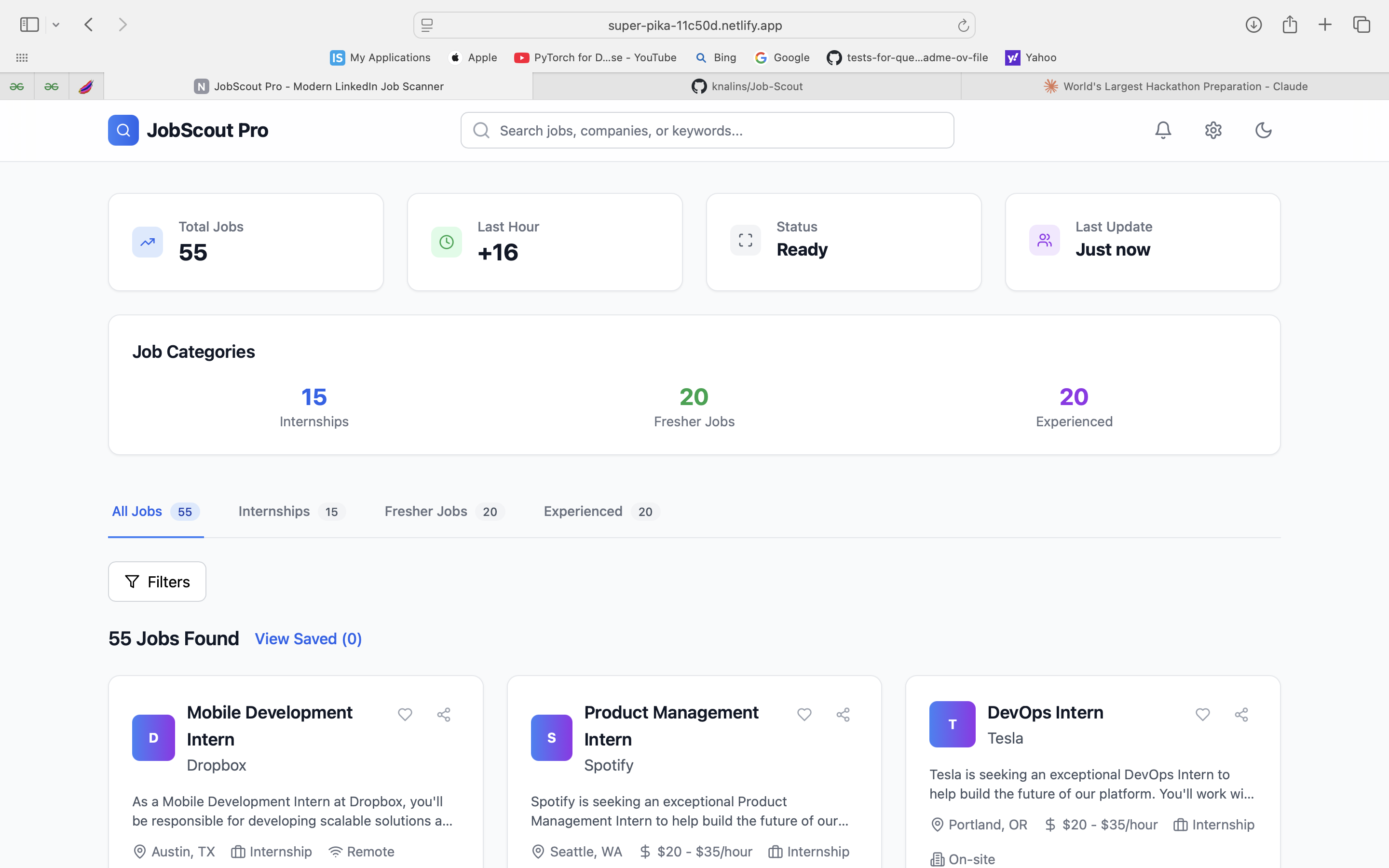Save the Mobile Development Intern job with heart
Screen dimensions: 1389x868
[405, 714]
